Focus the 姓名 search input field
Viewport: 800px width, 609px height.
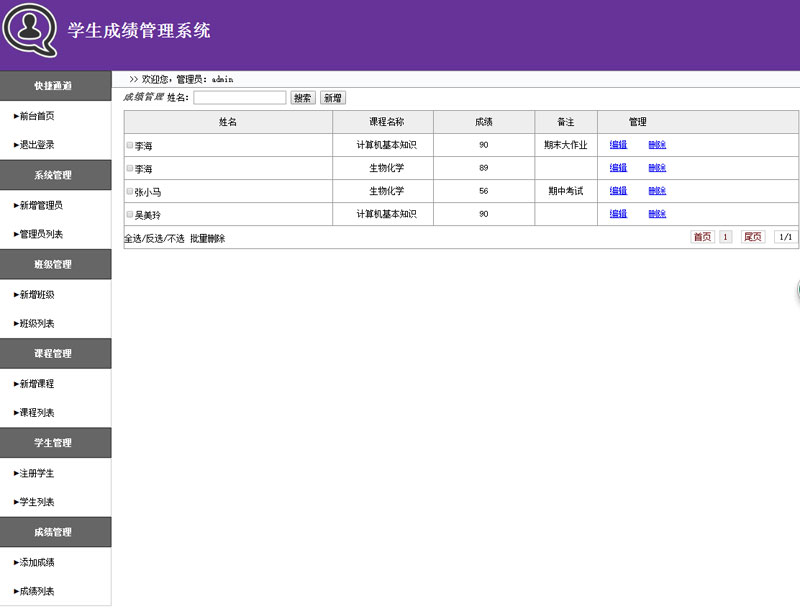240,98
